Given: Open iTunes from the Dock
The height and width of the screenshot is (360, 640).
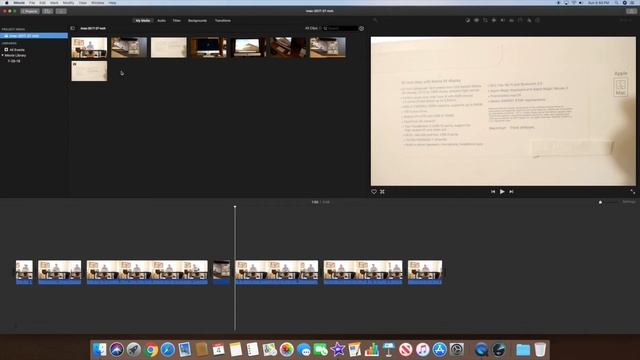Looking at the screenshot, I should coord(422,350).
